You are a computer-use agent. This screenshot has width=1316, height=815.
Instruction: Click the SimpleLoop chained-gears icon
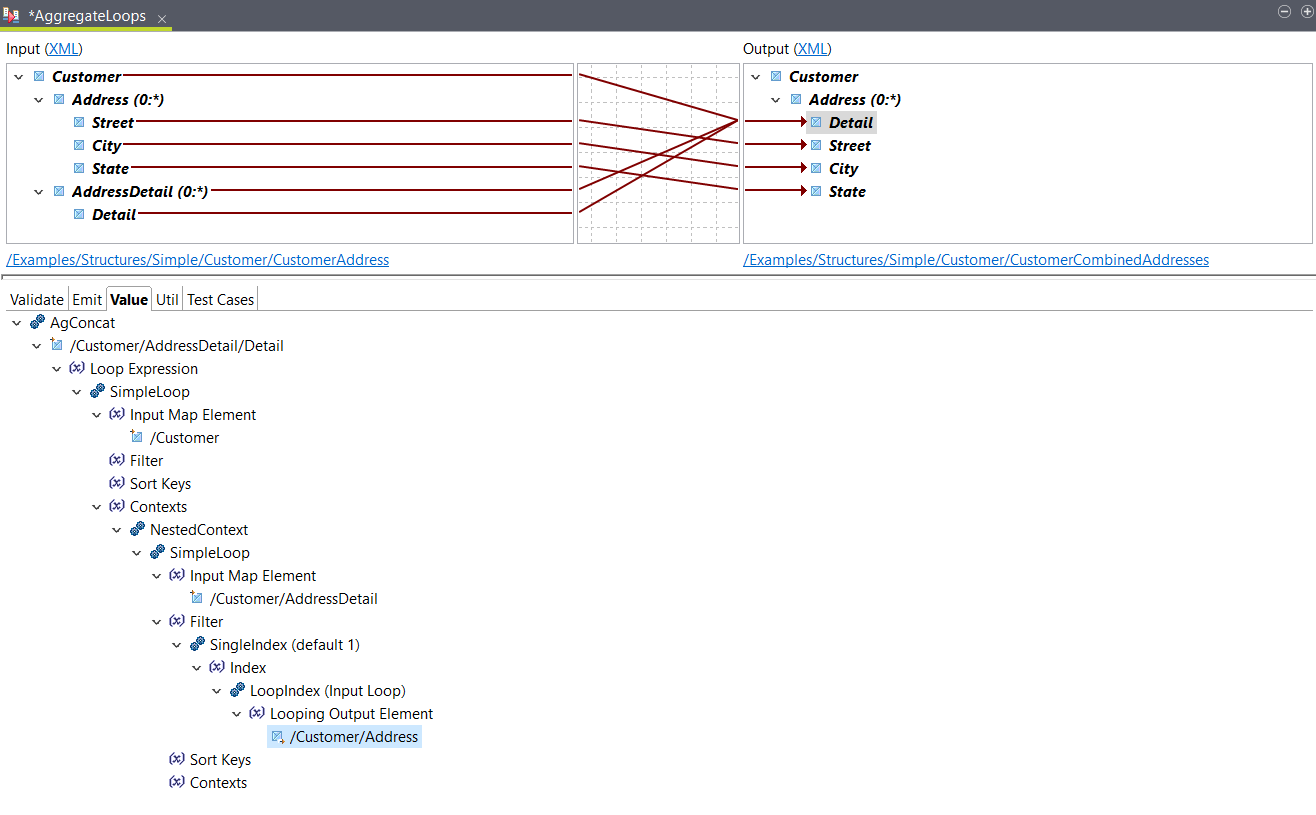coord(96,391)
